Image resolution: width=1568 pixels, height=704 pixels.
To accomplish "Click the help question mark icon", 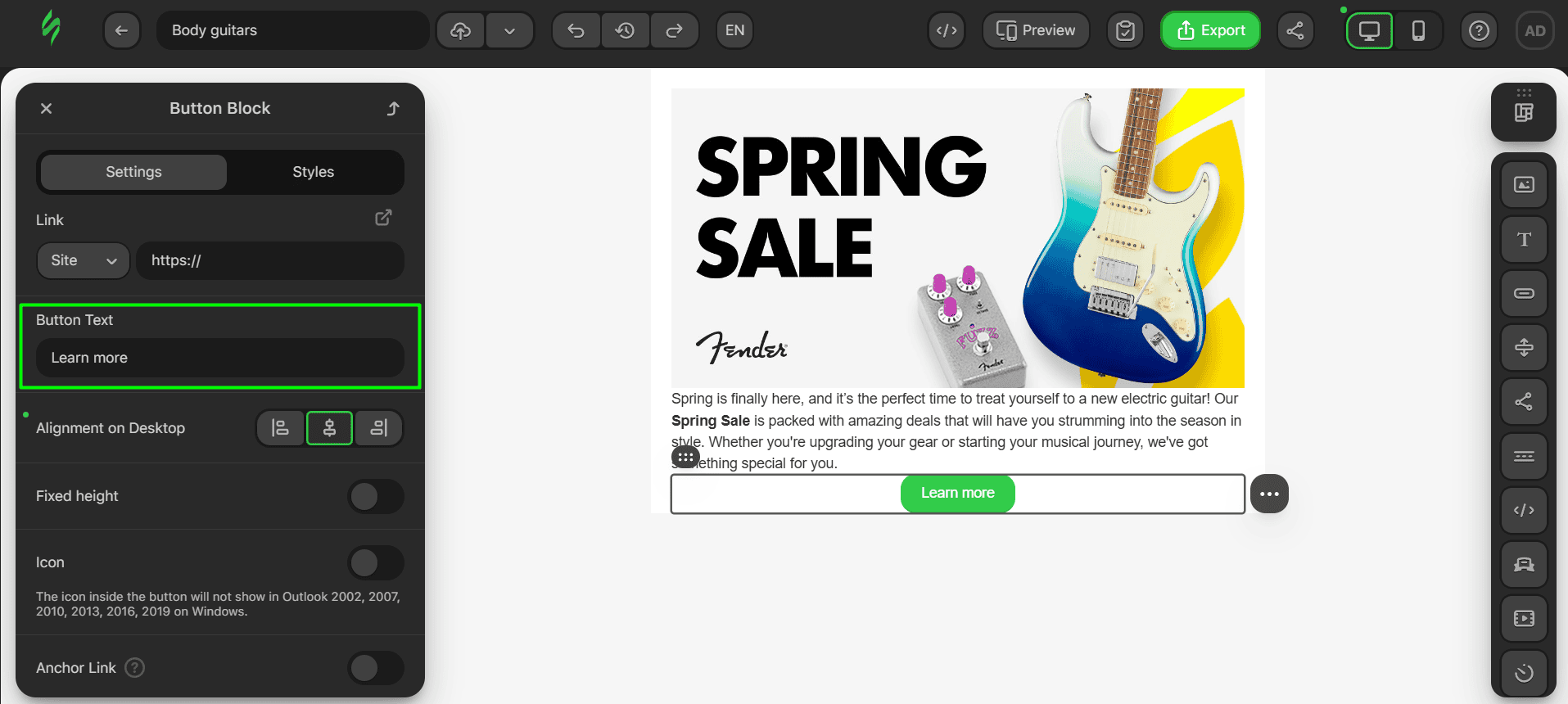I will pyautogui.click(x=1479, y=30).
